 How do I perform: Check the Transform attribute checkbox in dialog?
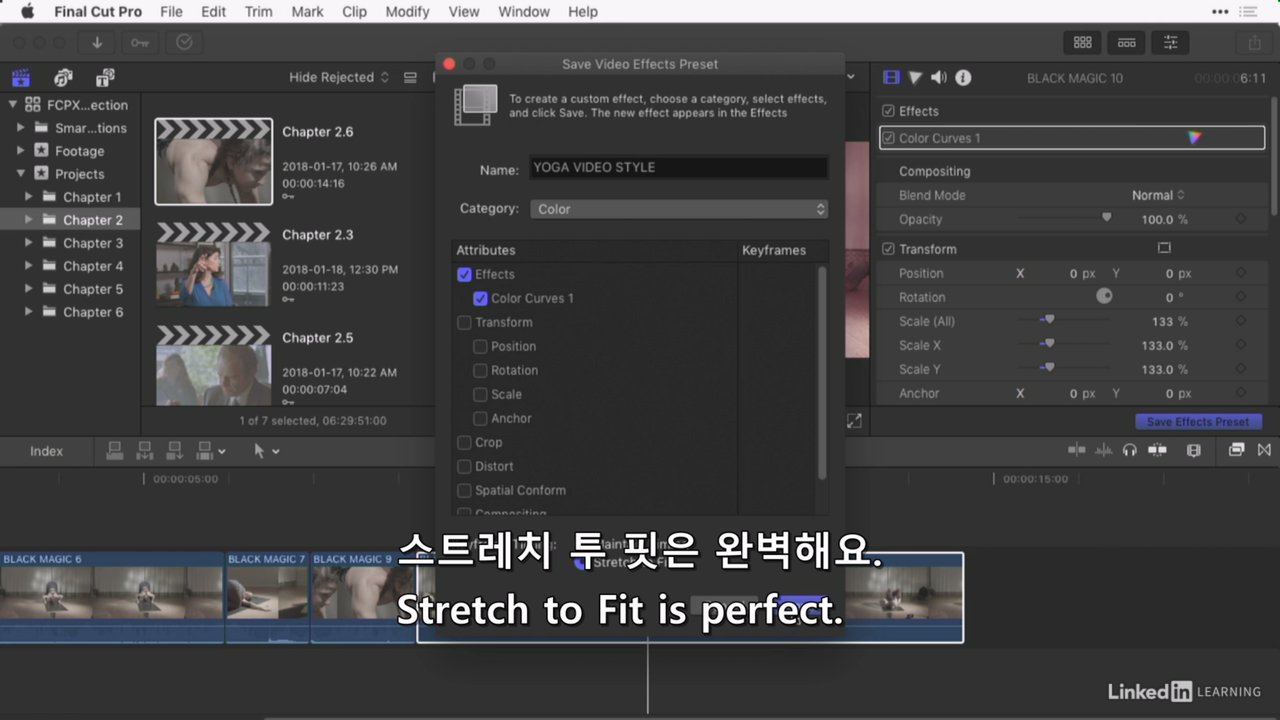click(464, 322)
